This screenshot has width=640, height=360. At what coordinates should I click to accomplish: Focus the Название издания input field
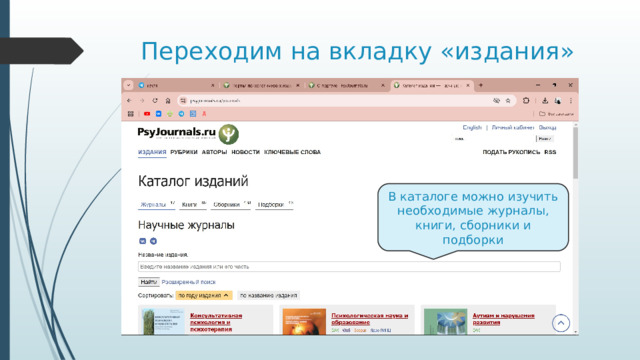pos(349,267)
